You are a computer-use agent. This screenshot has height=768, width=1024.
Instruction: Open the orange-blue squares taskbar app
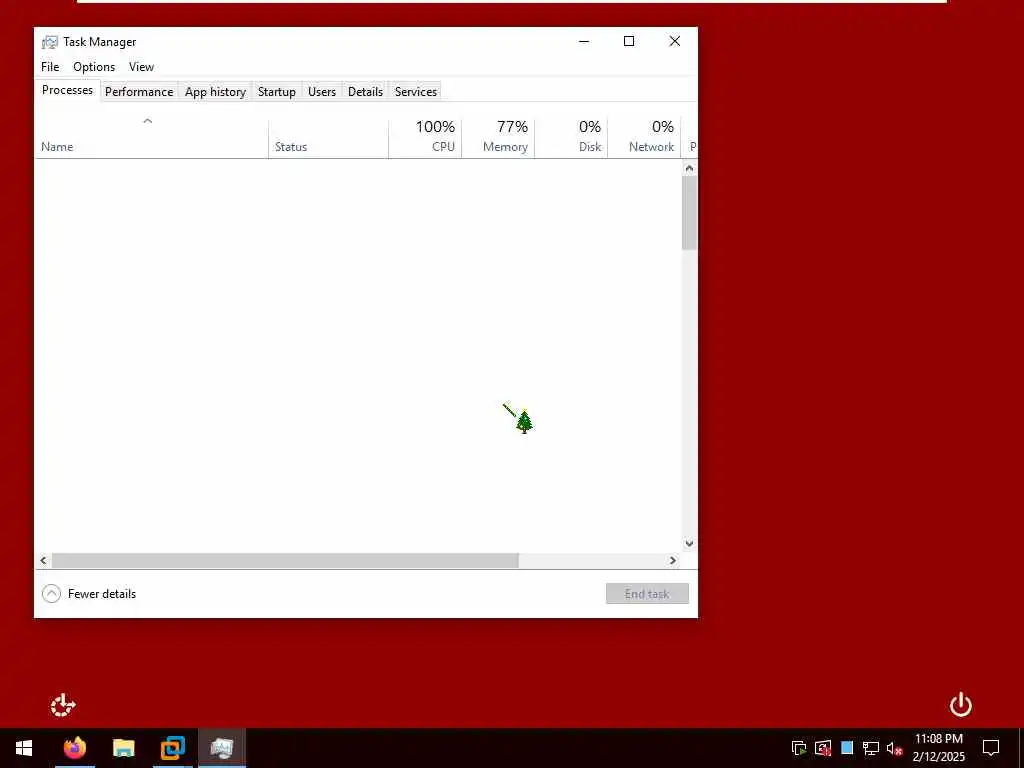pyautogui.click(x=173, y=748)
